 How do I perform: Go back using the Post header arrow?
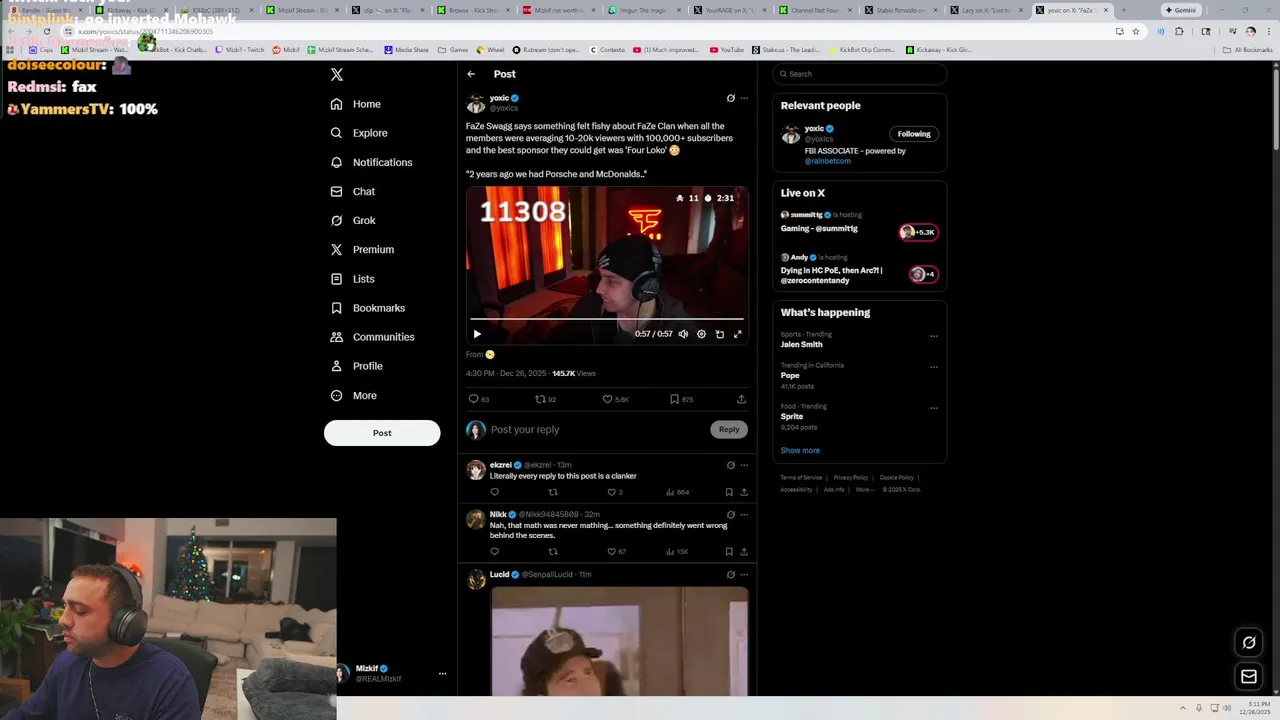coord(471,74)
